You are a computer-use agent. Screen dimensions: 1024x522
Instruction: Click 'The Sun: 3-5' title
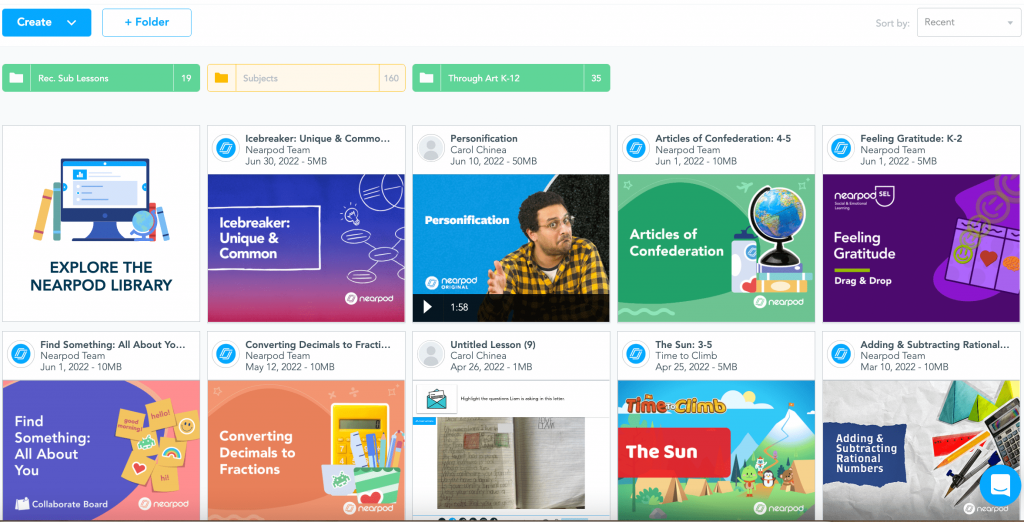click(x=682, y=344)
